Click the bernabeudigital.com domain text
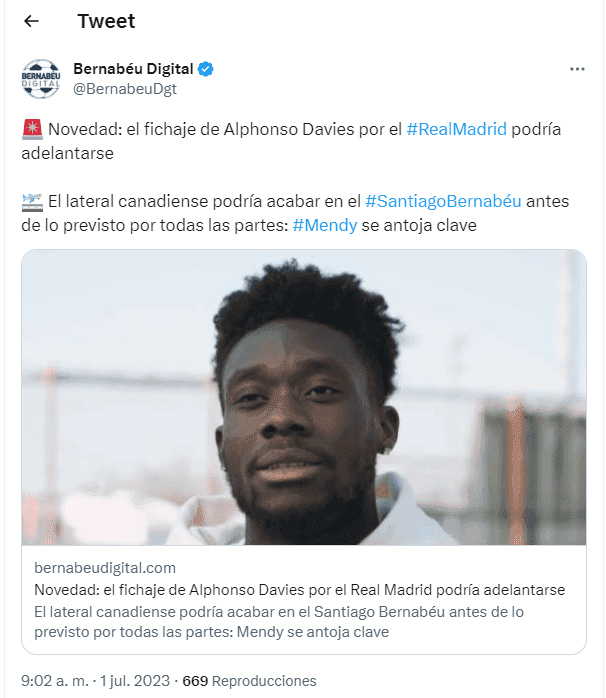Image resolution: width=606 pixels, height=698 pixels. tap(105, 568)
